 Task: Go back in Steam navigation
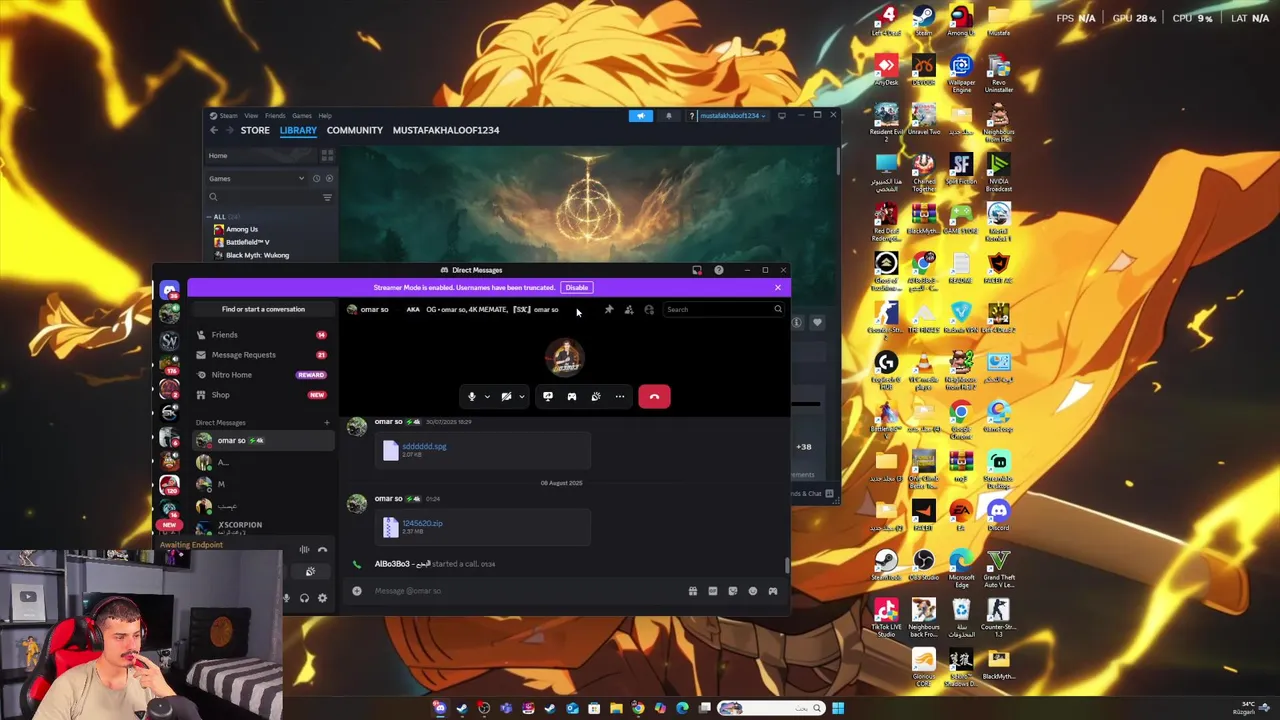(x=213, y=130)
